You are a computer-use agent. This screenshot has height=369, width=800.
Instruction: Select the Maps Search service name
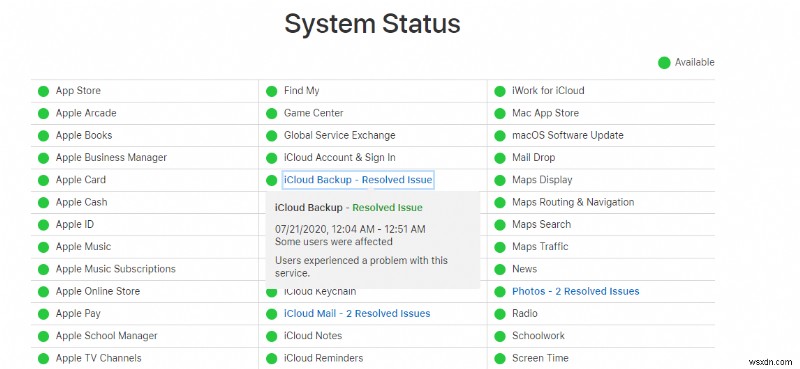(541, 224)
